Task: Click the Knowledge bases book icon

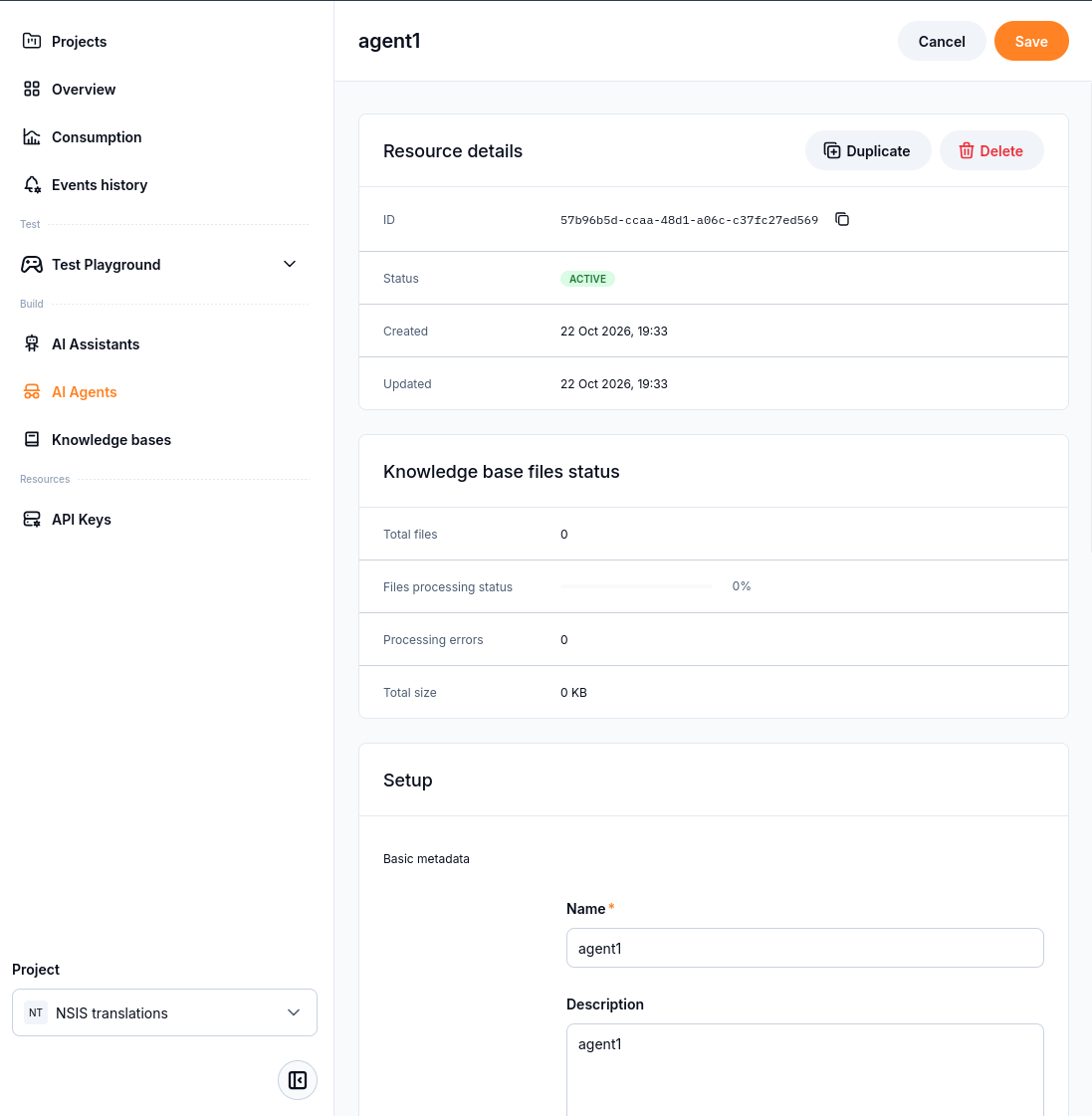Action: 31,440
